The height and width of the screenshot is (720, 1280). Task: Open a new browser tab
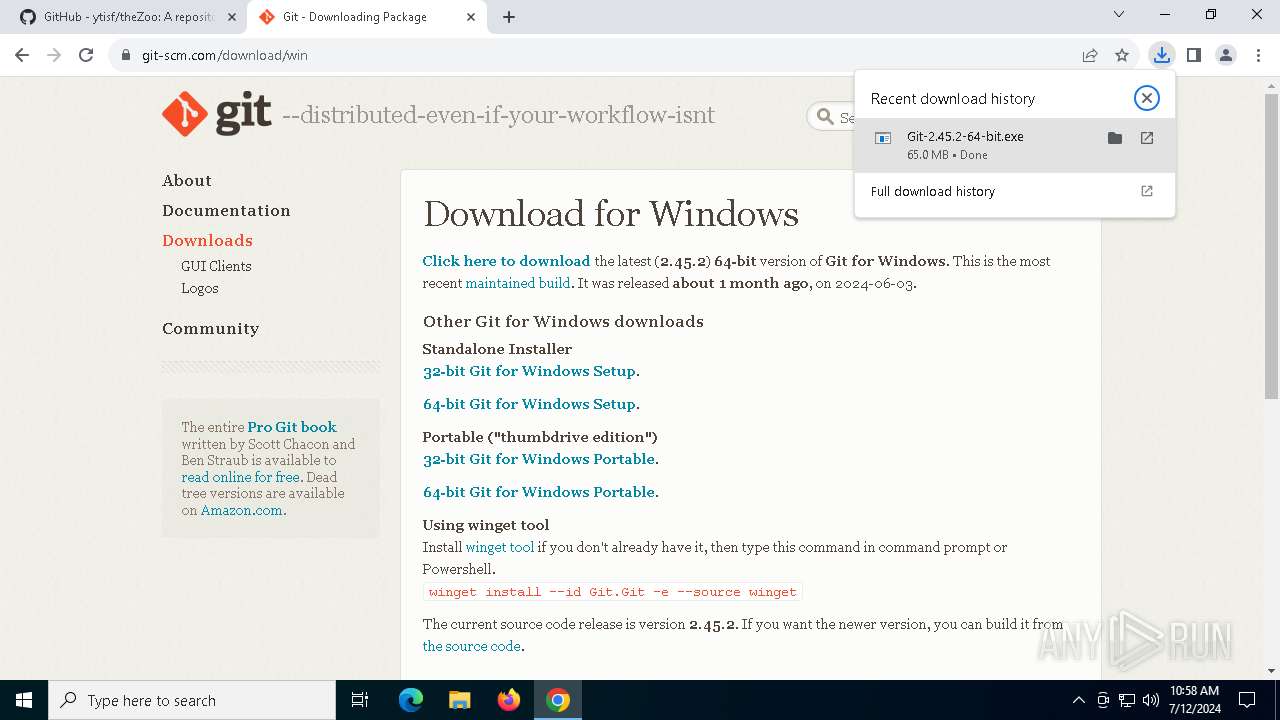(x=509, y=17)
